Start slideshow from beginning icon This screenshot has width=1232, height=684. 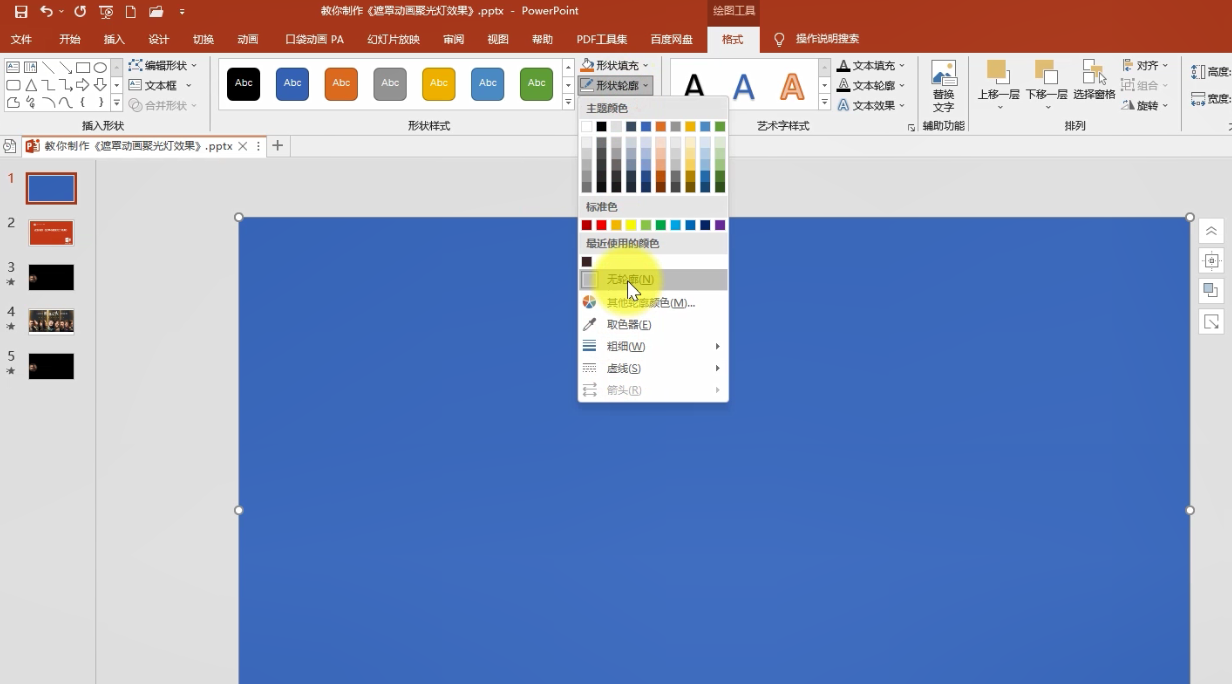(105, 12)
